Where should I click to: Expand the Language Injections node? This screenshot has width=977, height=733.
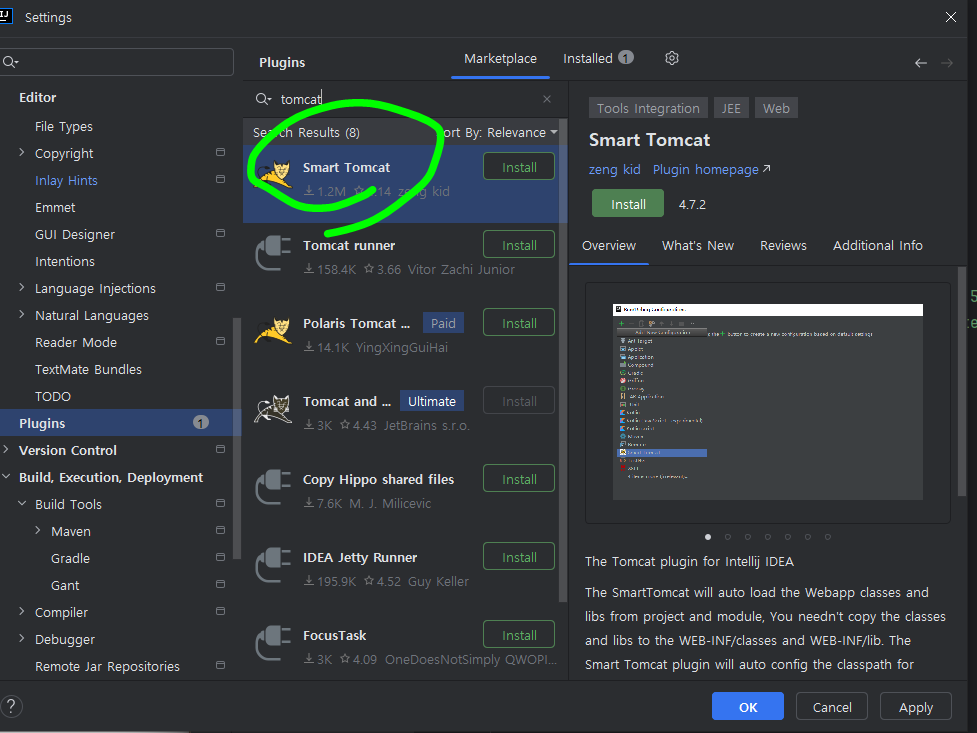(22, 287)
